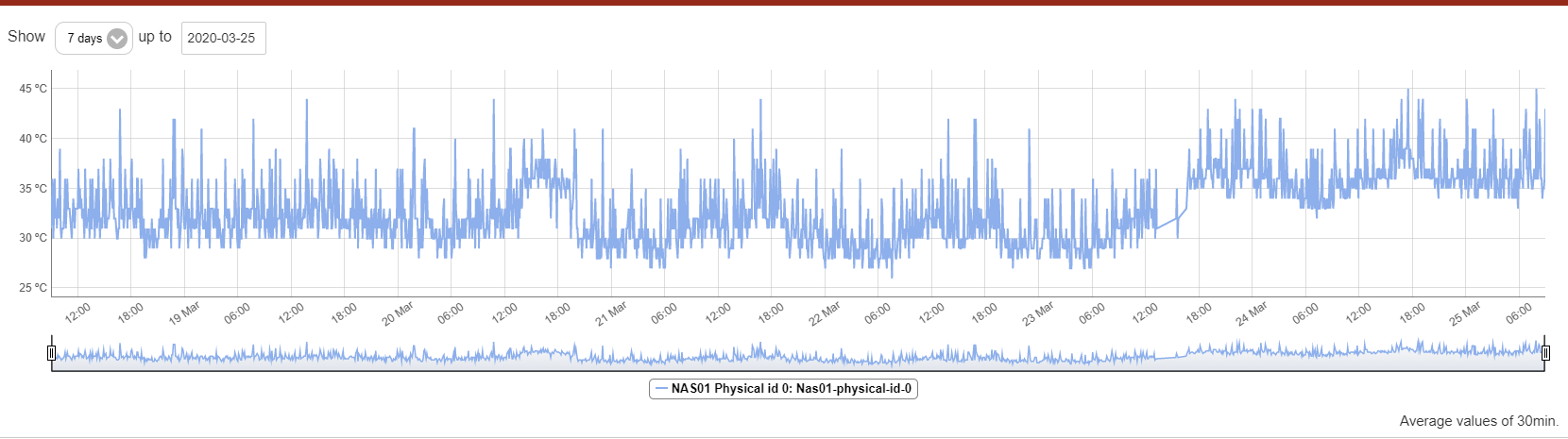The width and height of the screenshot is (1568, 439).
Task: Click the Average values of 30min. note
Action: (x=1479, y=421)
